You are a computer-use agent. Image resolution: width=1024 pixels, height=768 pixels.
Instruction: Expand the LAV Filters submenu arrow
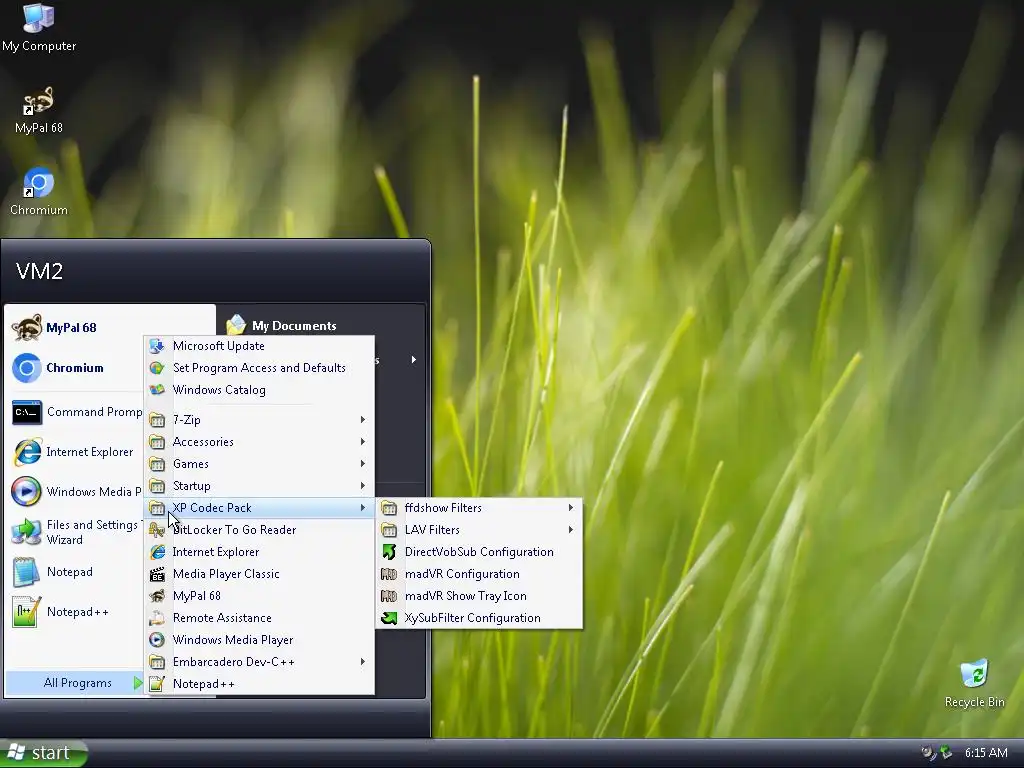point(571,530)
